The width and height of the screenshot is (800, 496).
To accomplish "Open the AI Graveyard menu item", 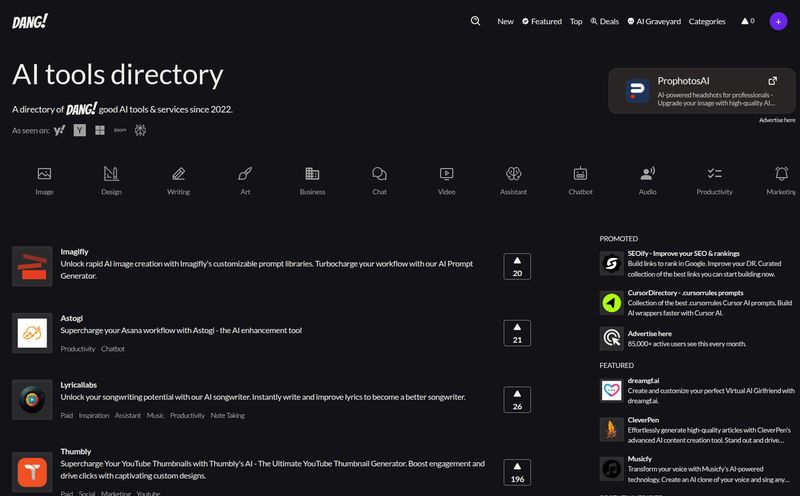I will pyautogui.click(x=654, y=21).
